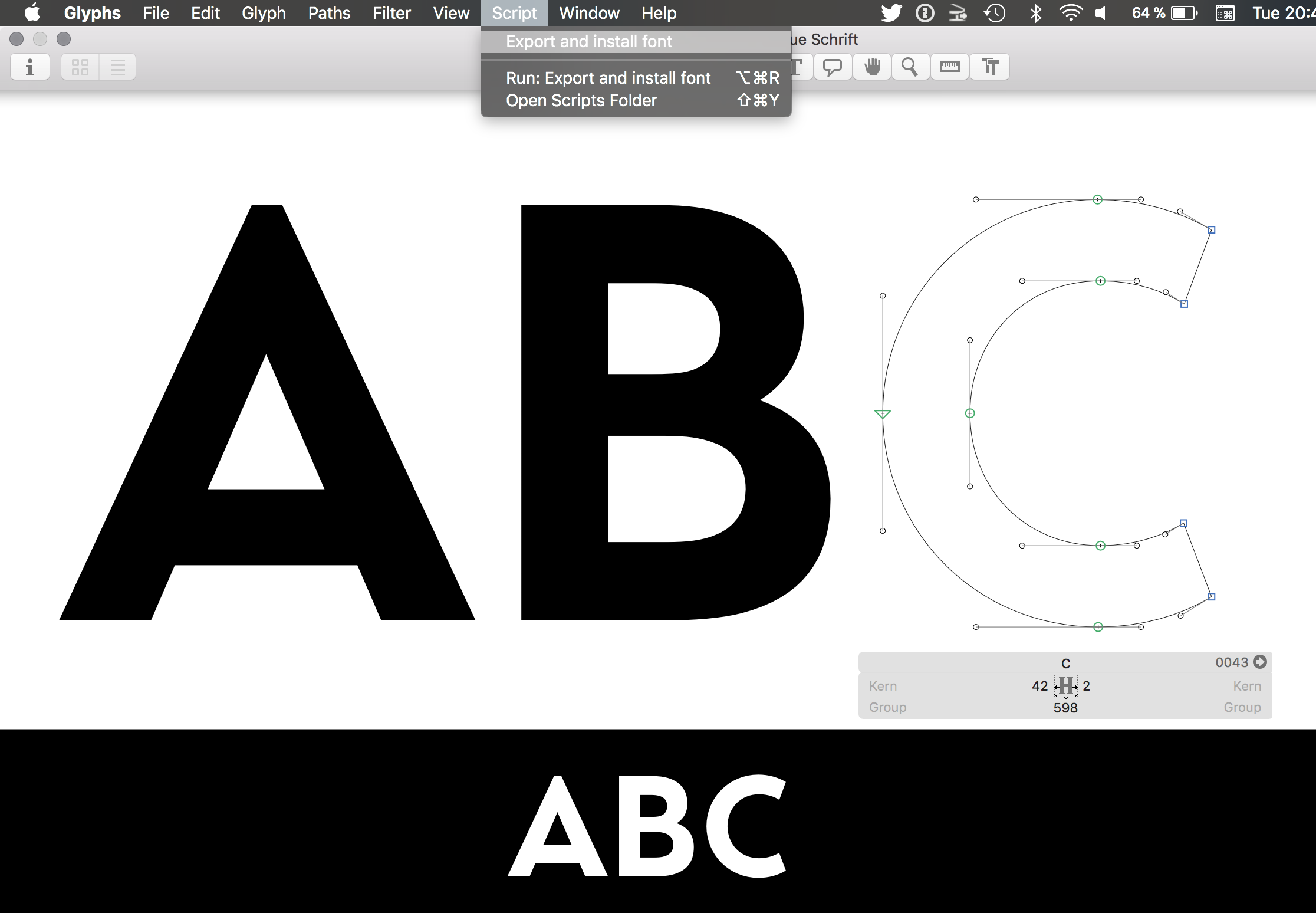Select the TrueType instructor tool
This screenshot has height=913, width=1316.
(990, 67)
